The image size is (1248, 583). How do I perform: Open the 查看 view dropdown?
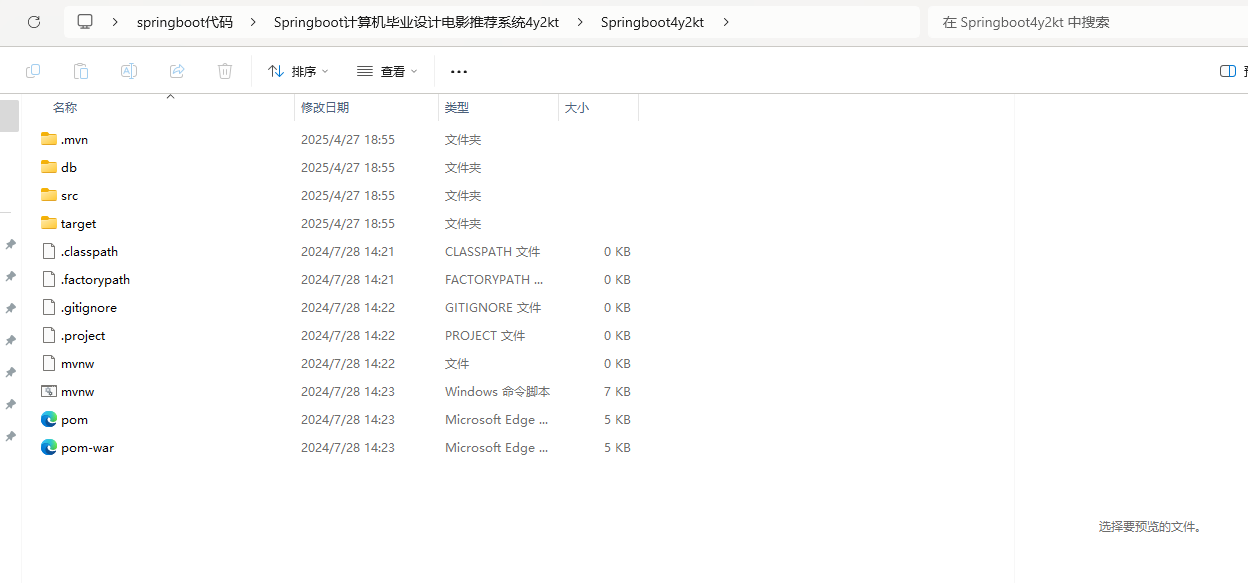(x=387, y=71)
